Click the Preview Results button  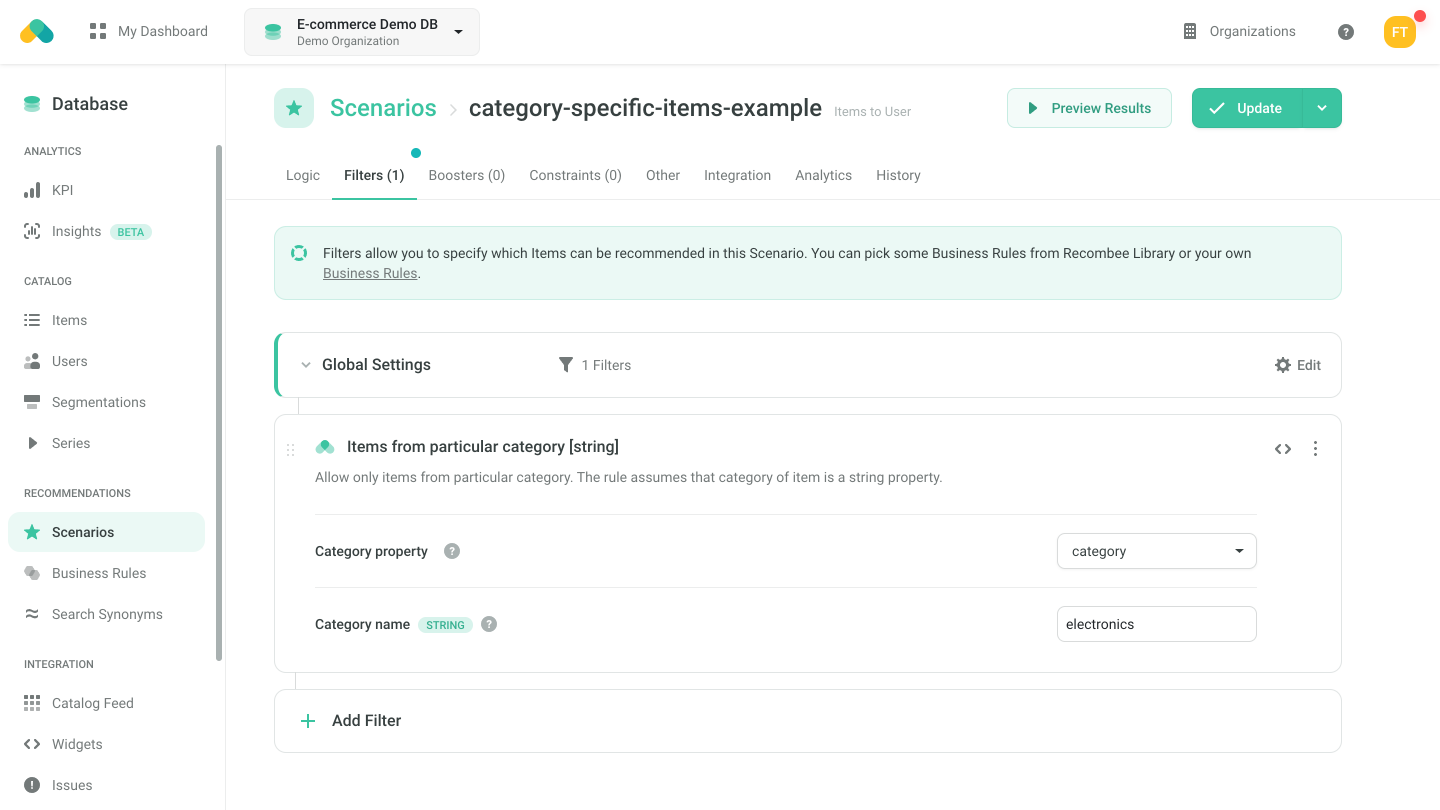tap(1089, 108)
